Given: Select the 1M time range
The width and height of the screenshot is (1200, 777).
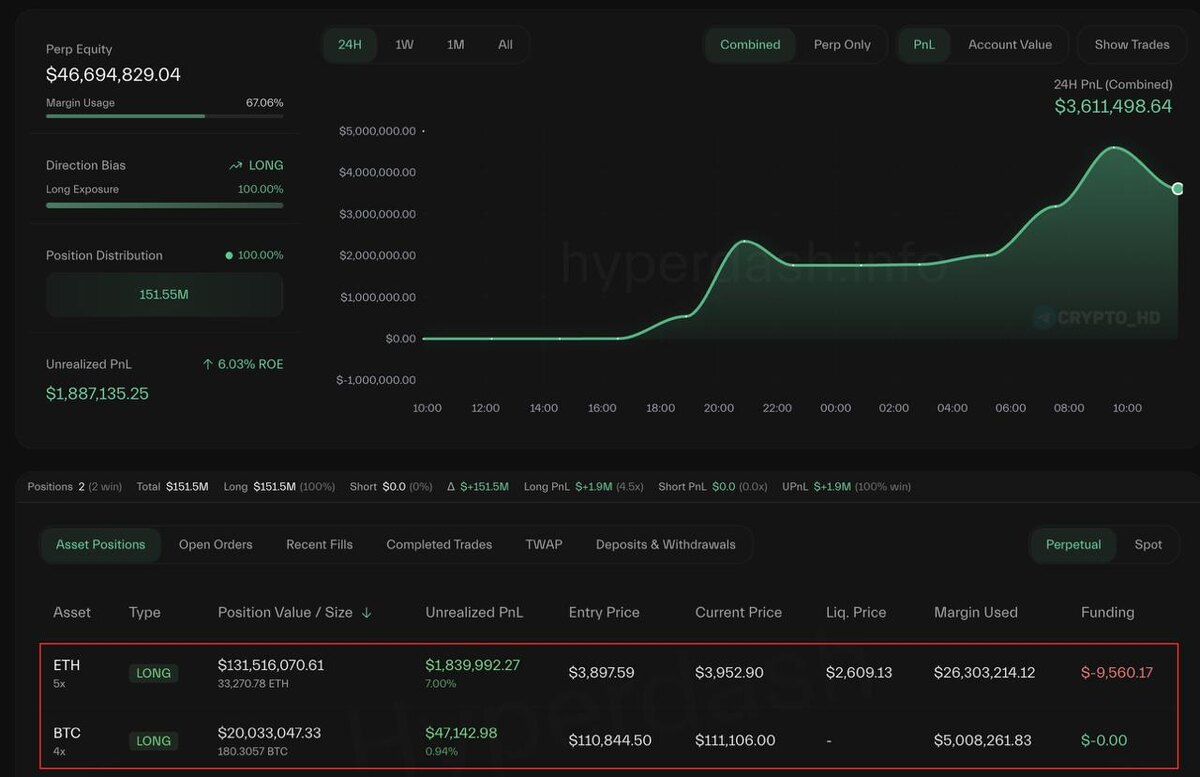Looking at the screenshot, I should tap(455, 45).
